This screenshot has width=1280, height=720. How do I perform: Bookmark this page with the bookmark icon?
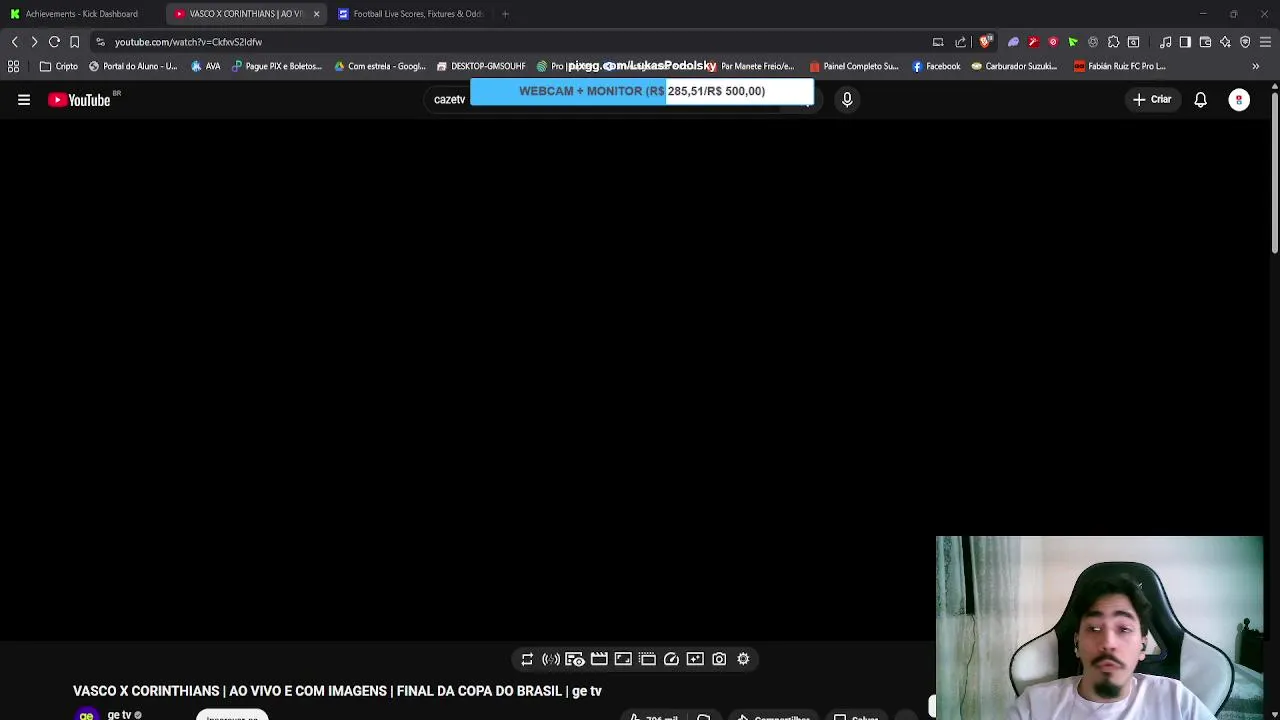pyautogui.click(x=74, y=42)
